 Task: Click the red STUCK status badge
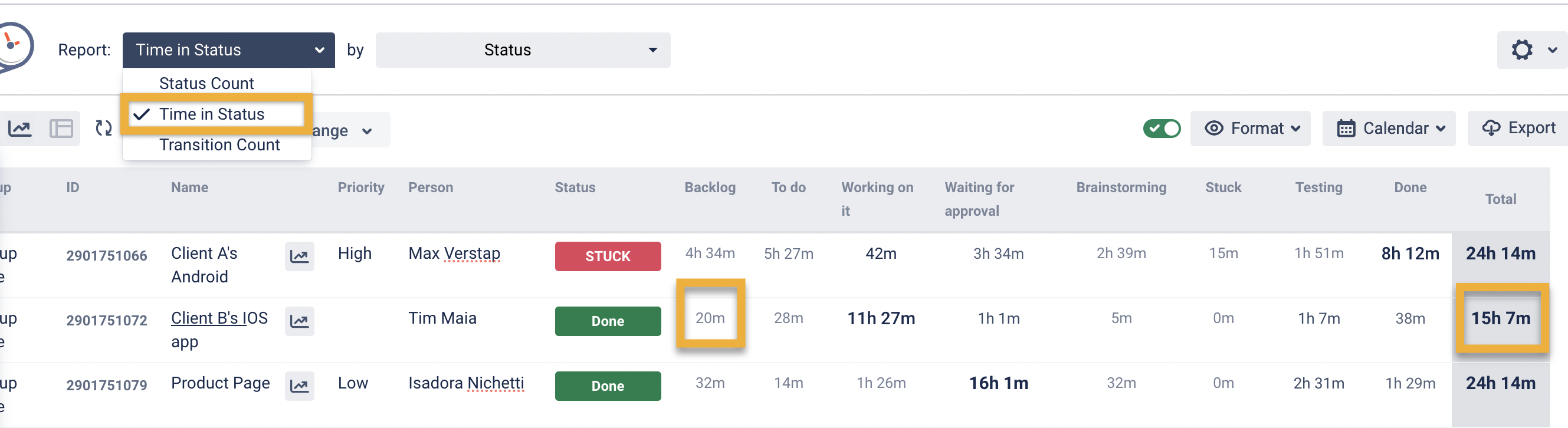point(608,256)
